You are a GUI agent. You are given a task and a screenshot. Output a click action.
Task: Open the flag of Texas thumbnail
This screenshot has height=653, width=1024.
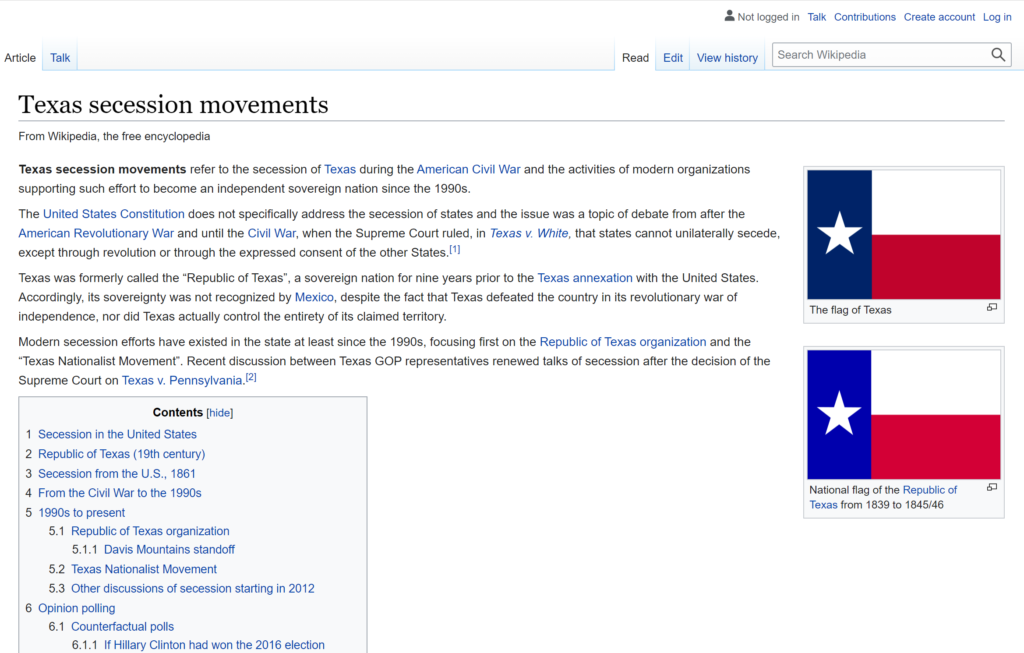click(904, 234)
